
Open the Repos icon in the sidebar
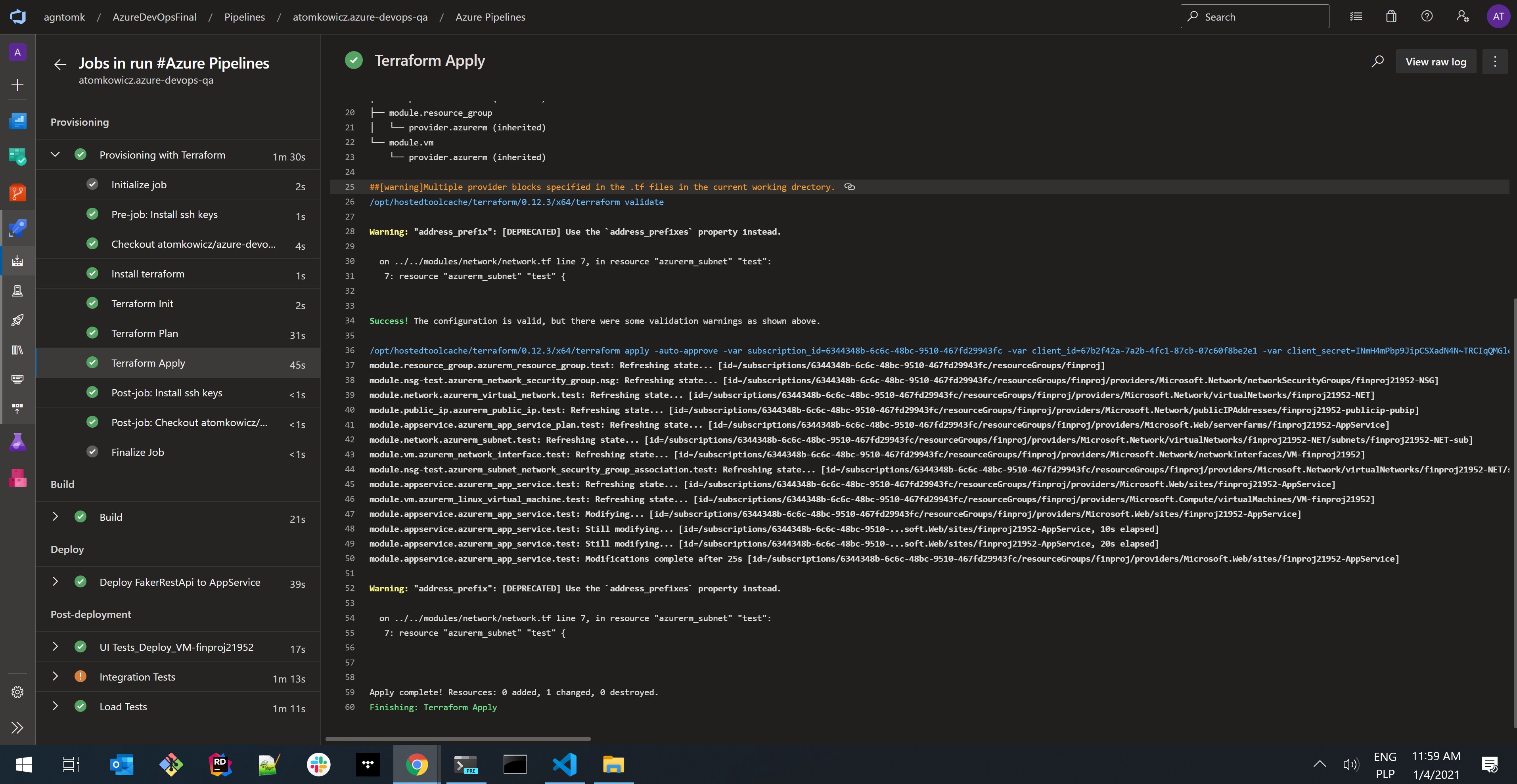pos(18,193)
